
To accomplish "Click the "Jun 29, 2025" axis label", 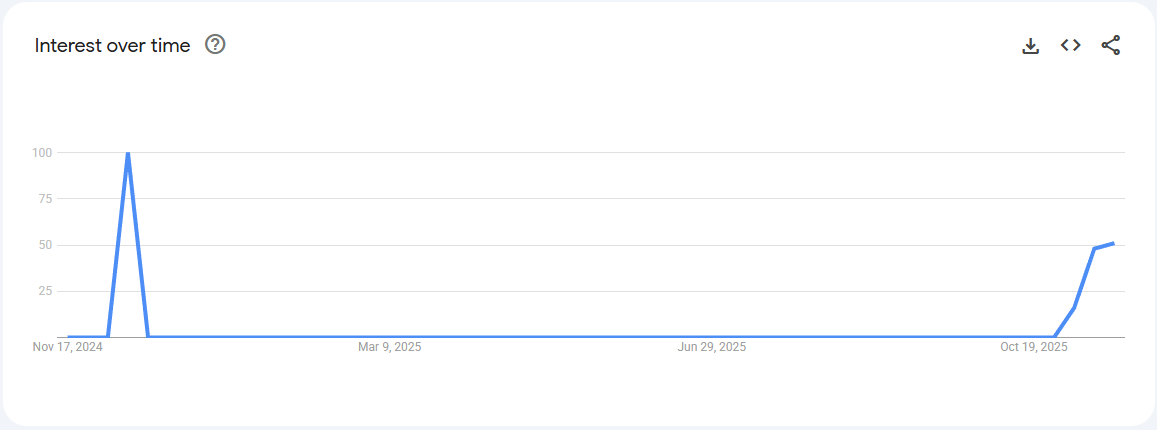I will (712, 347).
